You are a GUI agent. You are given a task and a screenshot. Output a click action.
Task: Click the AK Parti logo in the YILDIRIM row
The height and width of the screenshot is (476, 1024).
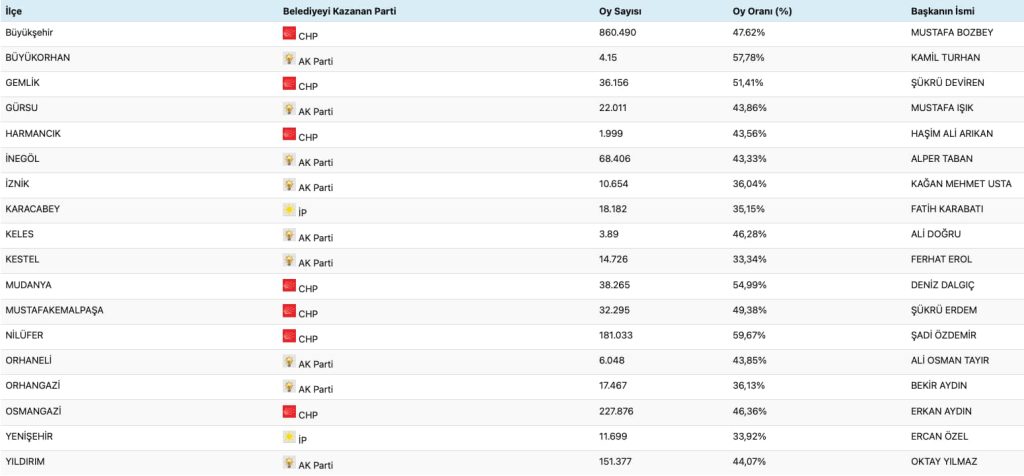click(x=290, y=463)
